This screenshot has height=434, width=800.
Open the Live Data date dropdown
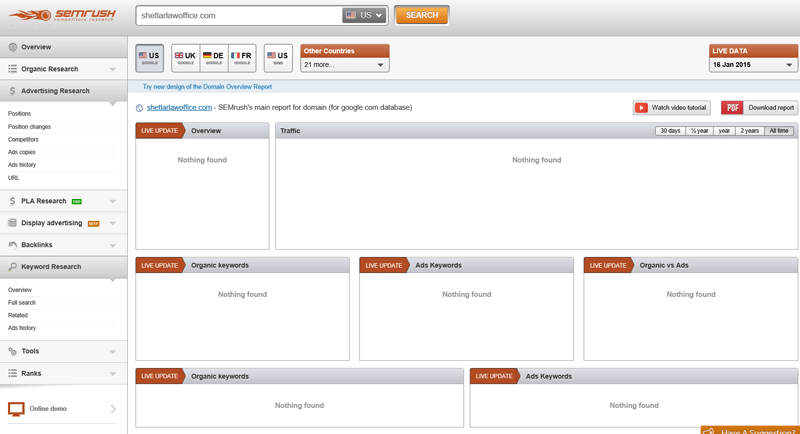point(753,65)
